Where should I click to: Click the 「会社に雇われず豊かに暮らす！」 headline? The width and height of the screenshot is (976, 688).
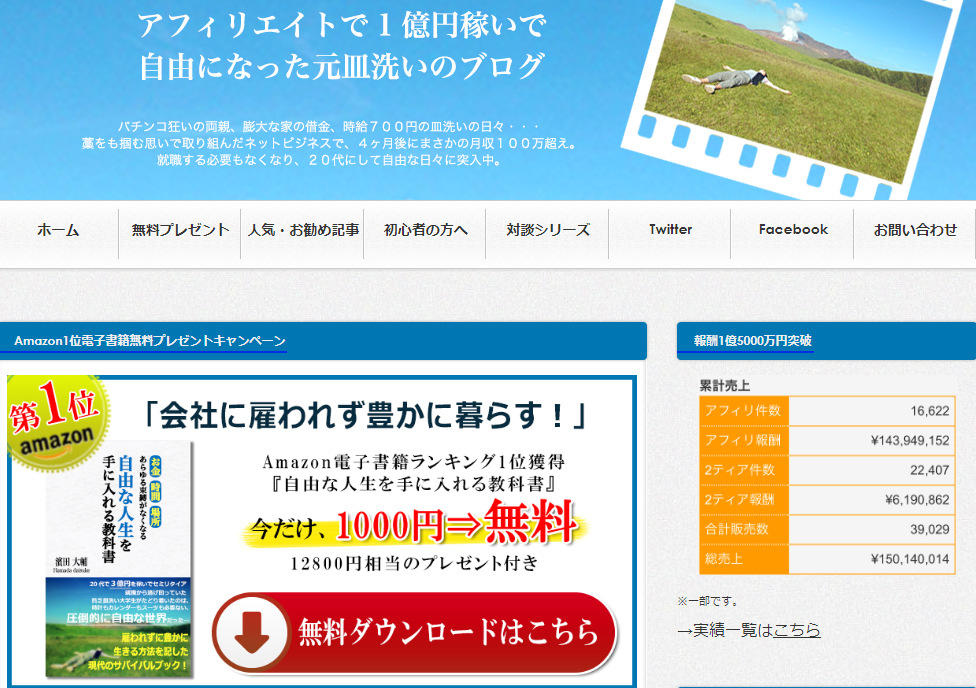364,415
